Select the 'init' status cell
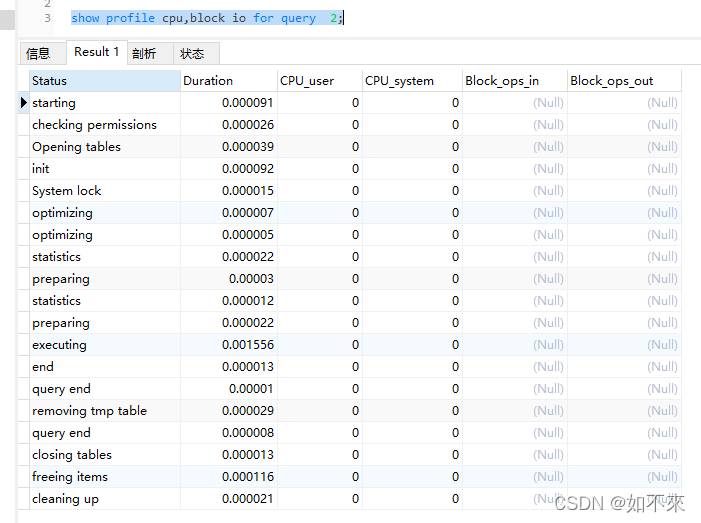 tap(105, 169)
